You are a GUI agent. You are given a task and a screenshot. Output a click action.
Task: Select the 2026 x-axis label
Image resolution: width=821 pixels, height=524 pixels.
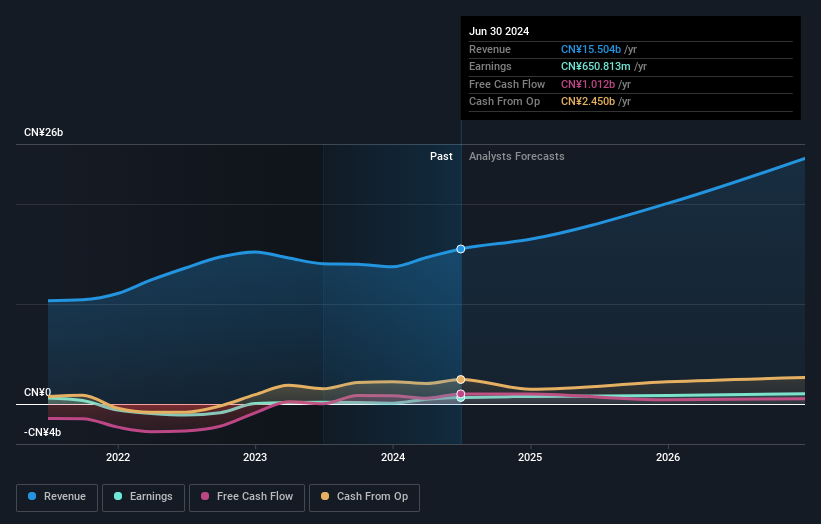(x=668, y=458)
